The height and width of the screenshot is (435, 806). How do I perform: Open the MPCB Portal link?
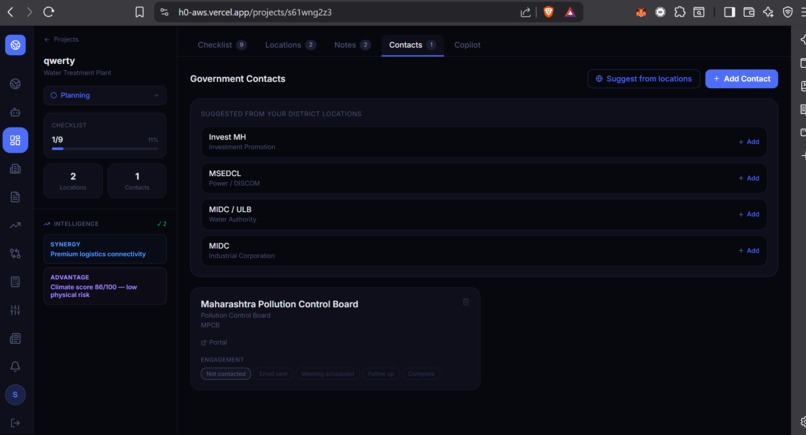pyautogui.click(x=214, y=342)
